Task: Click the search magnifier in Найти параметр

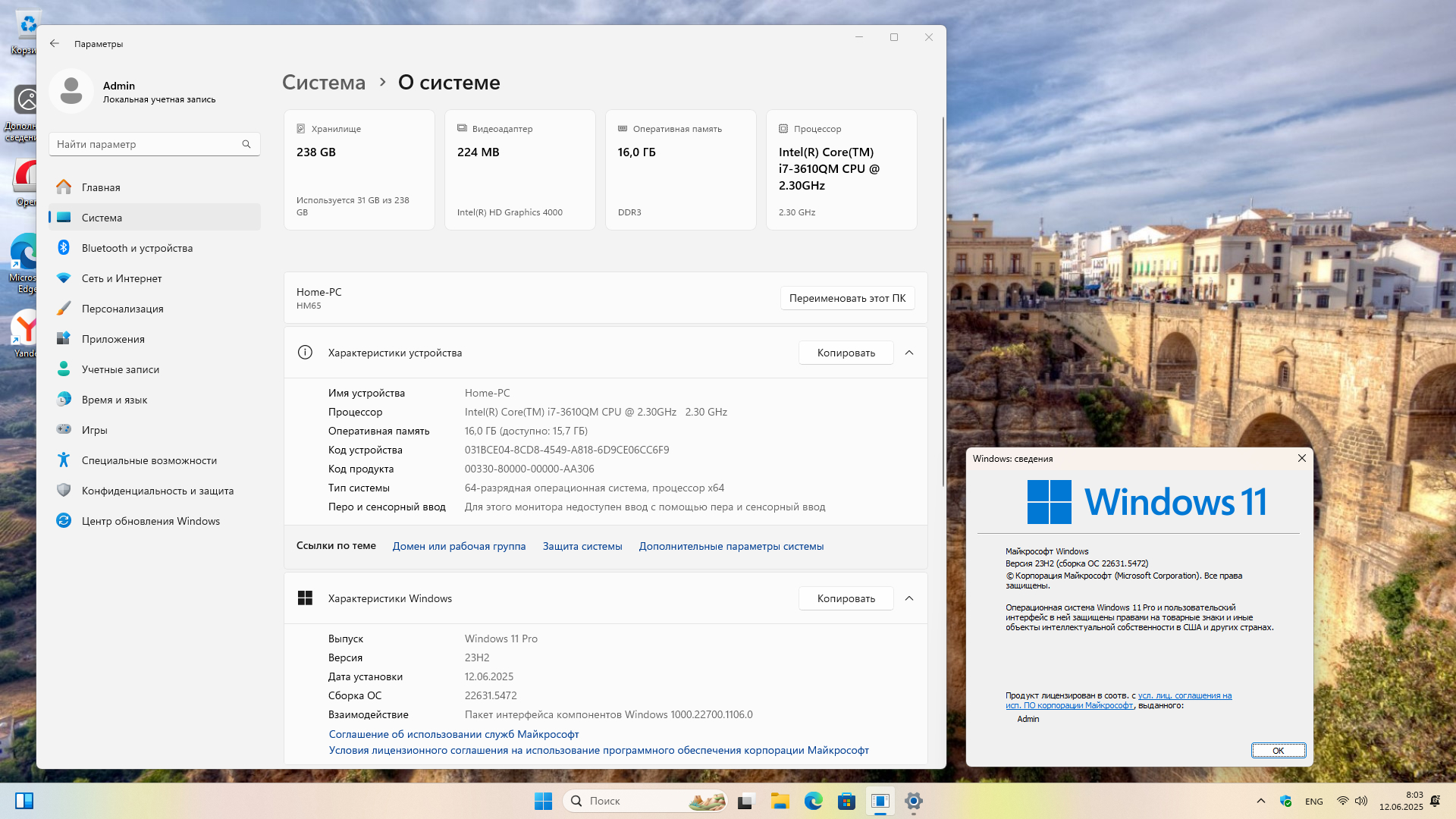Action: [x=246, y=144]
